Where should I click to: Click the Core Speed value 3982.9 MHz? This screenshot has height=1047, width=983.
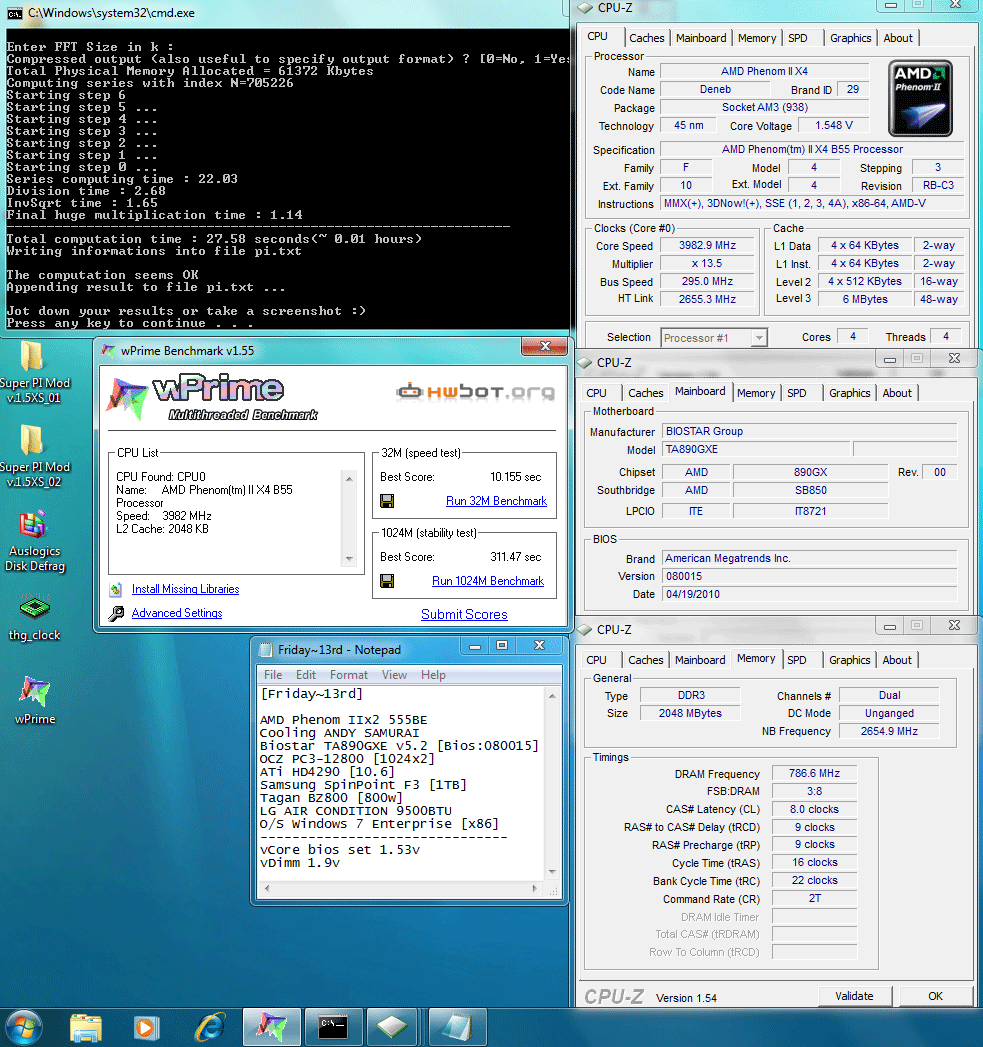(707, 245)
